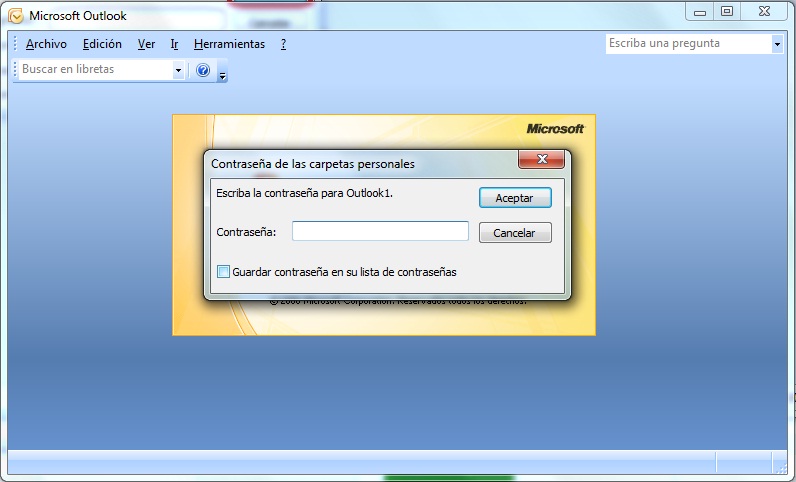Open the Edición menu
The height and width of the screenshot is (482, 796).
102,44
